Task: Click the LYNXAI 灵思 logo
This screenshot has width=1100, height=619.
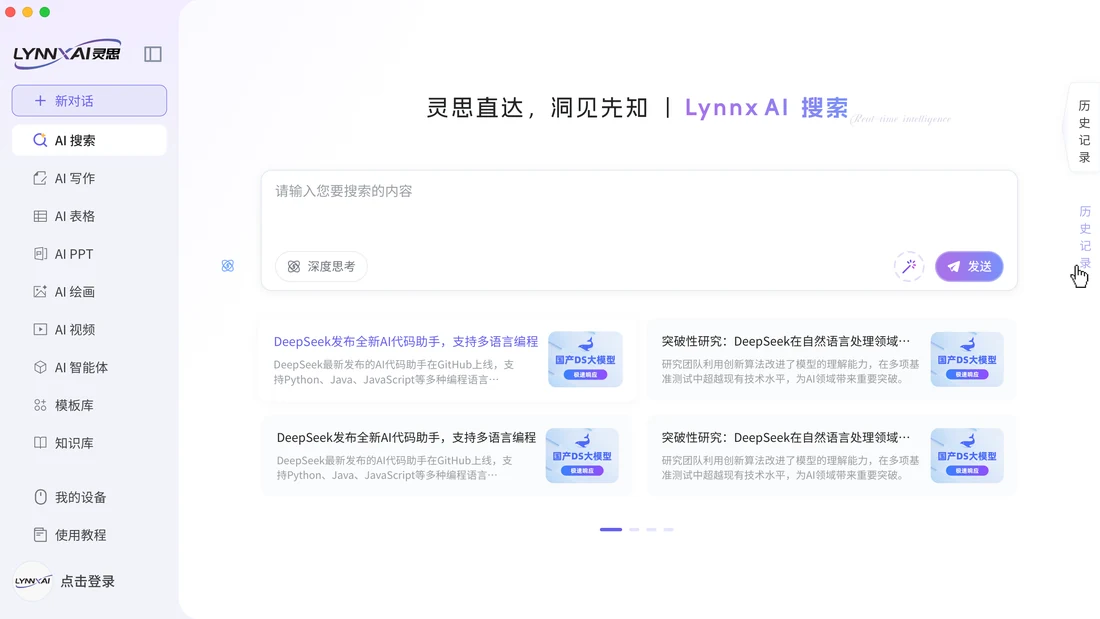Action: [67, 53]
